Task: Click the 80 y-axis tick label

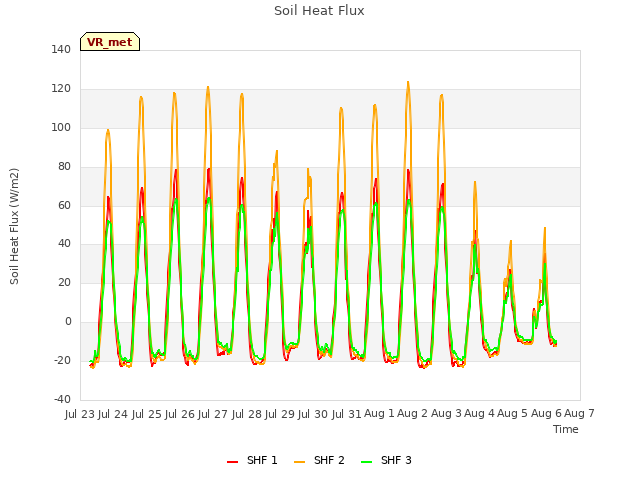Action: click(64, 167)
